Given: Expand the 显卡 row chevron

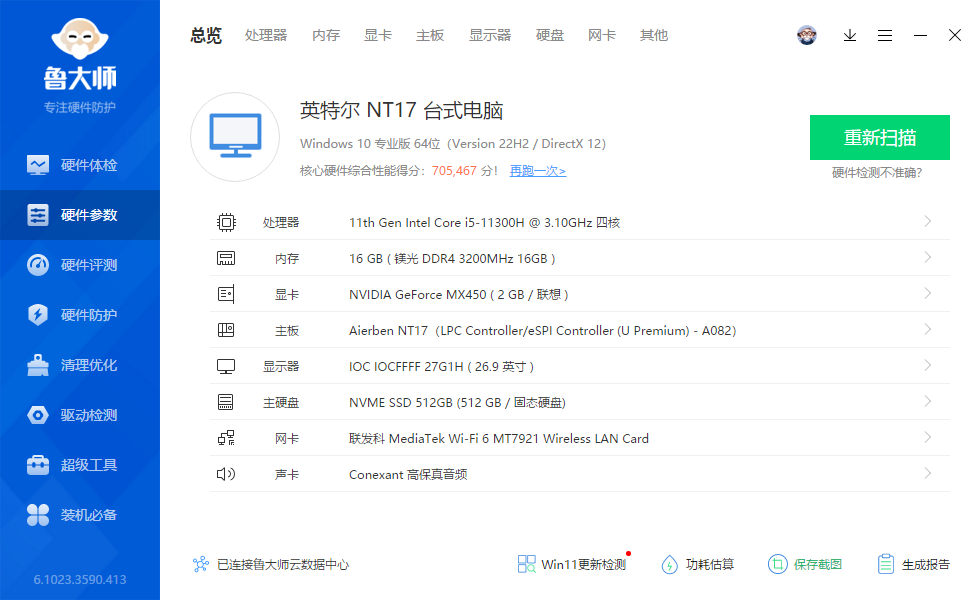Looking at the screenshot, I should tap(928, 293).
